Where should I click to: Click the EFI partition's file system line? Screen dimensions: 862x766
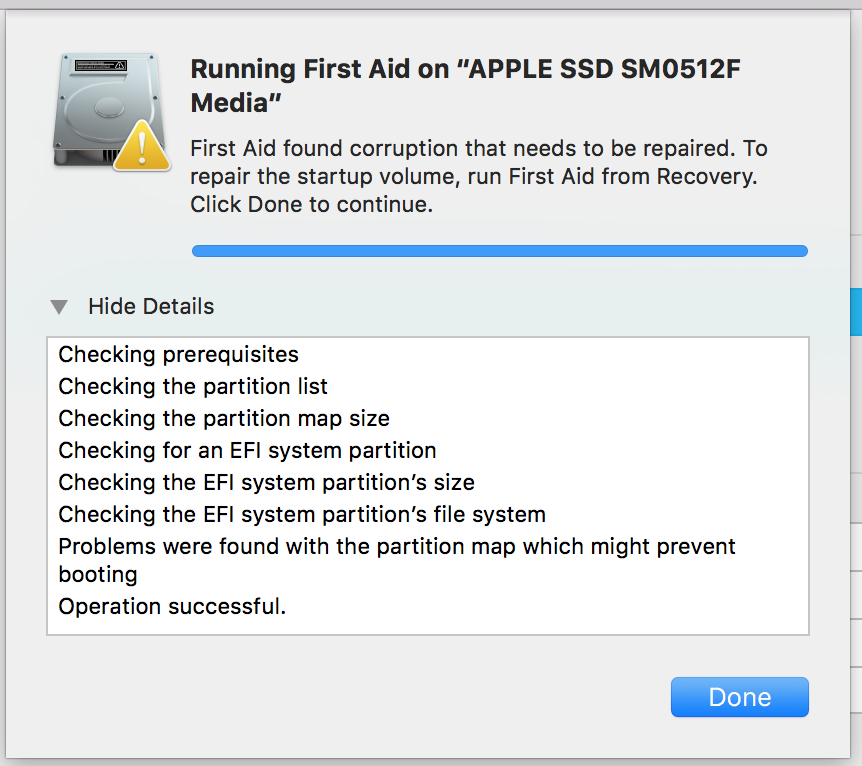pyautogui.click(x=302, y=514)
